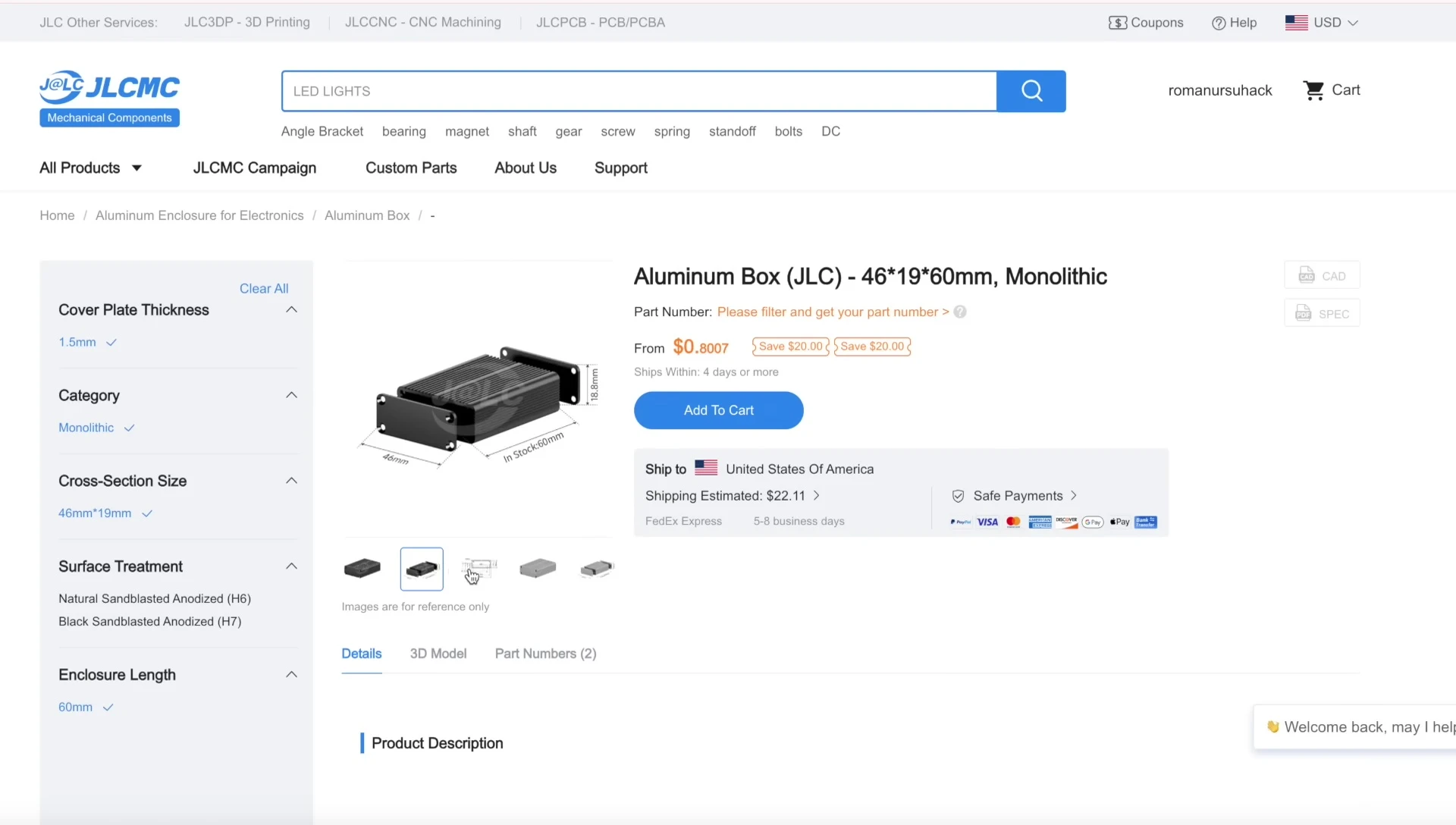Image resolution: width=1456 pixels, height=825 pixels.
Task: Collapse the Category filter section
Action: click(291, 395)
